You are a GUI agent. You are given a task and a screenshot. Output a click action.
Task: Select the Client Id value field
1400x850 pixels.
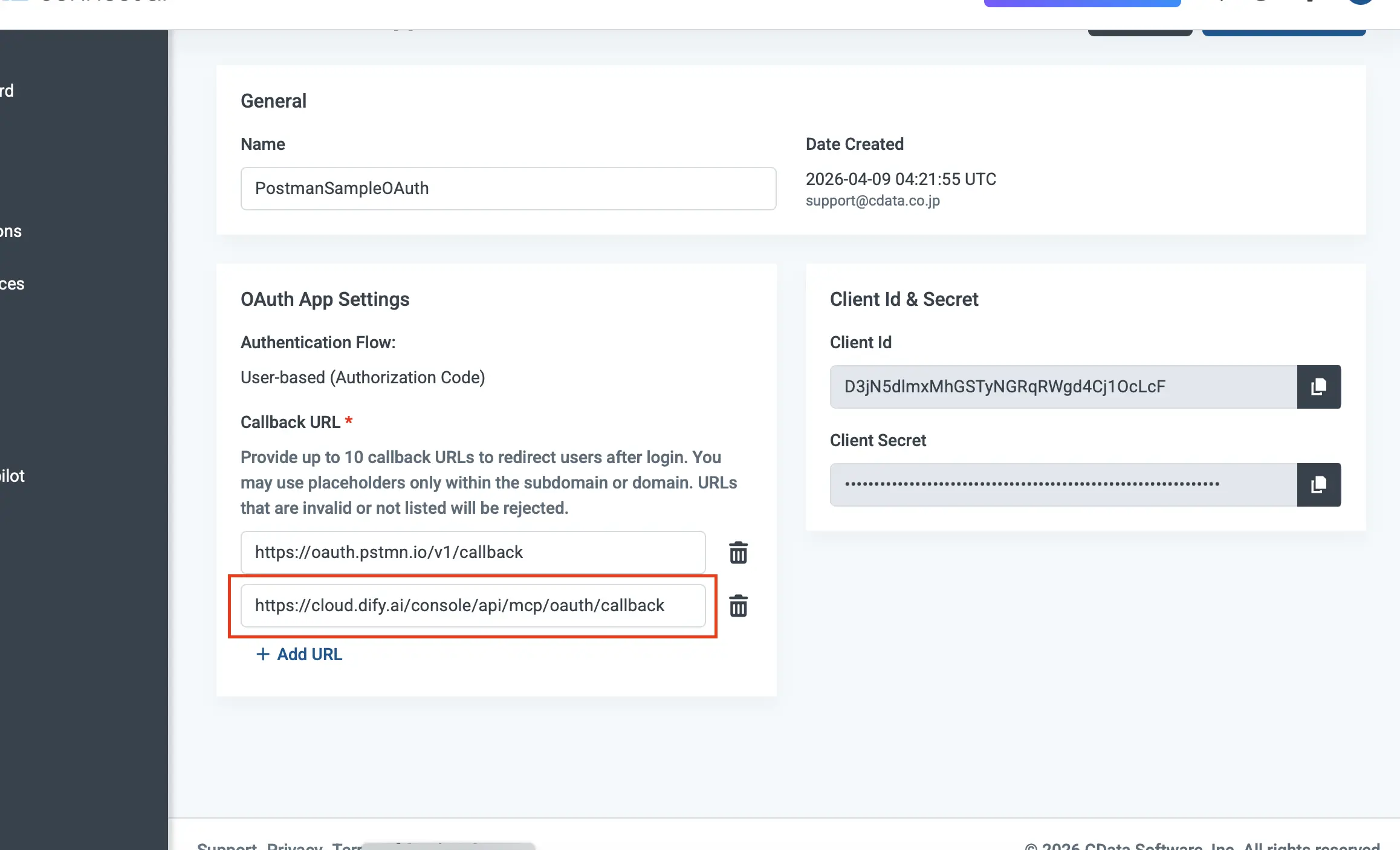1063,387
